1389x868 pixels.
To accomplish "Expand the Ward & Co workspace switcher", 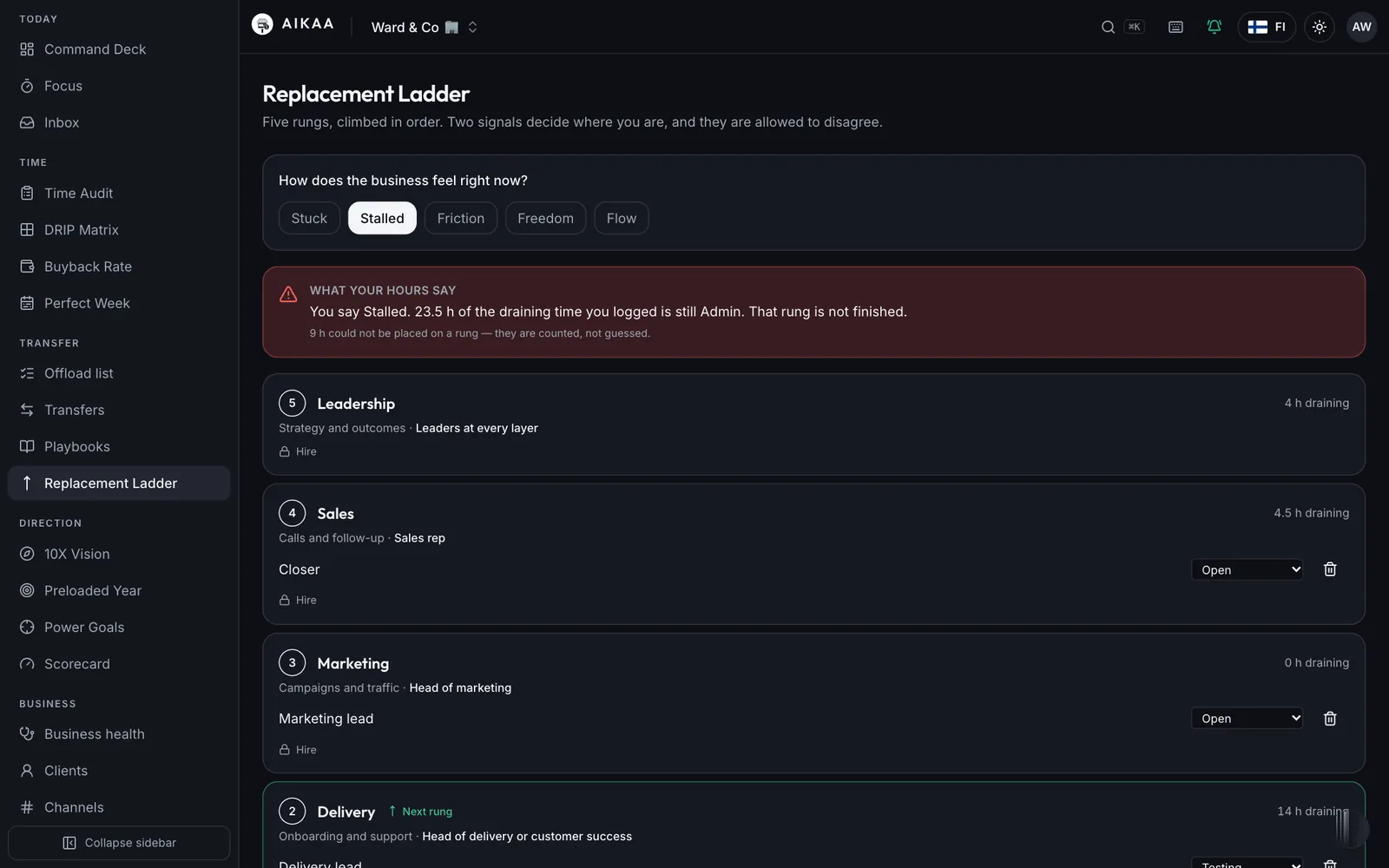I will 425,27.
